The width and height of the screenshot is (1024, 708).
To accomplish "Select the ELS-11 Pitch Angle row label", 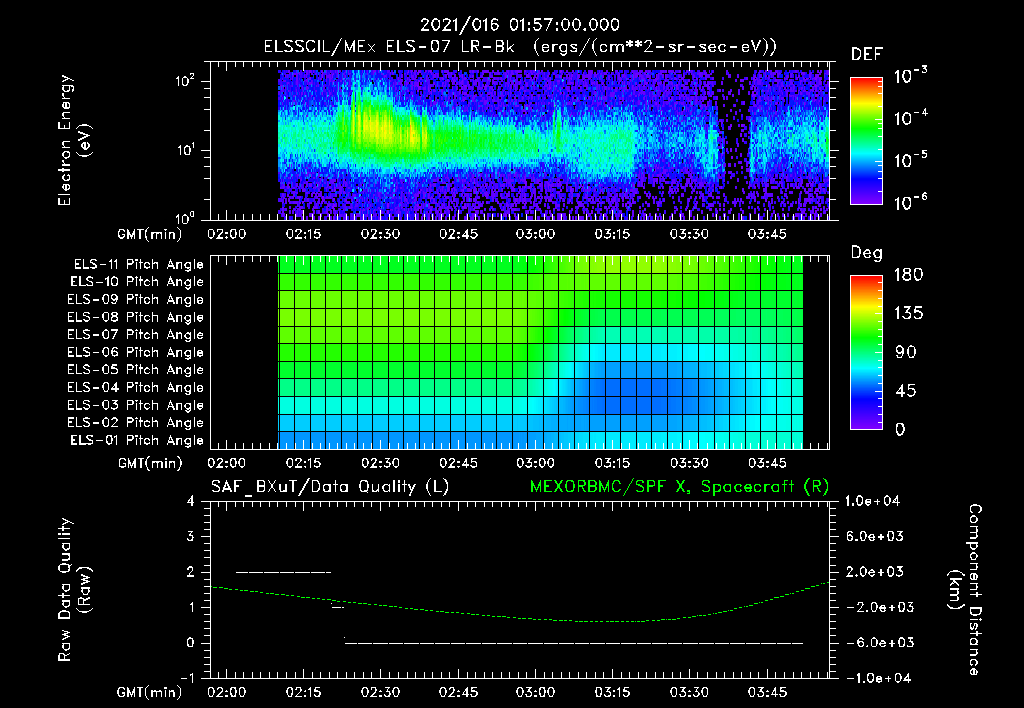I will point(138,265).
